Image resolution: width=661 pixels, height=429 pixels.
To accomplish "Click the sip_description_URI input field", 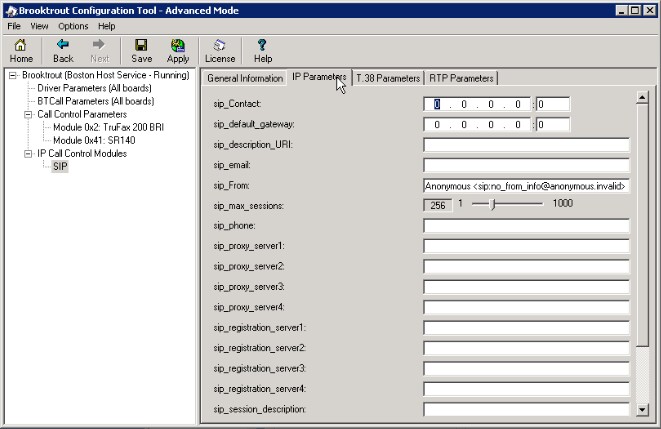I will point(526,145).
